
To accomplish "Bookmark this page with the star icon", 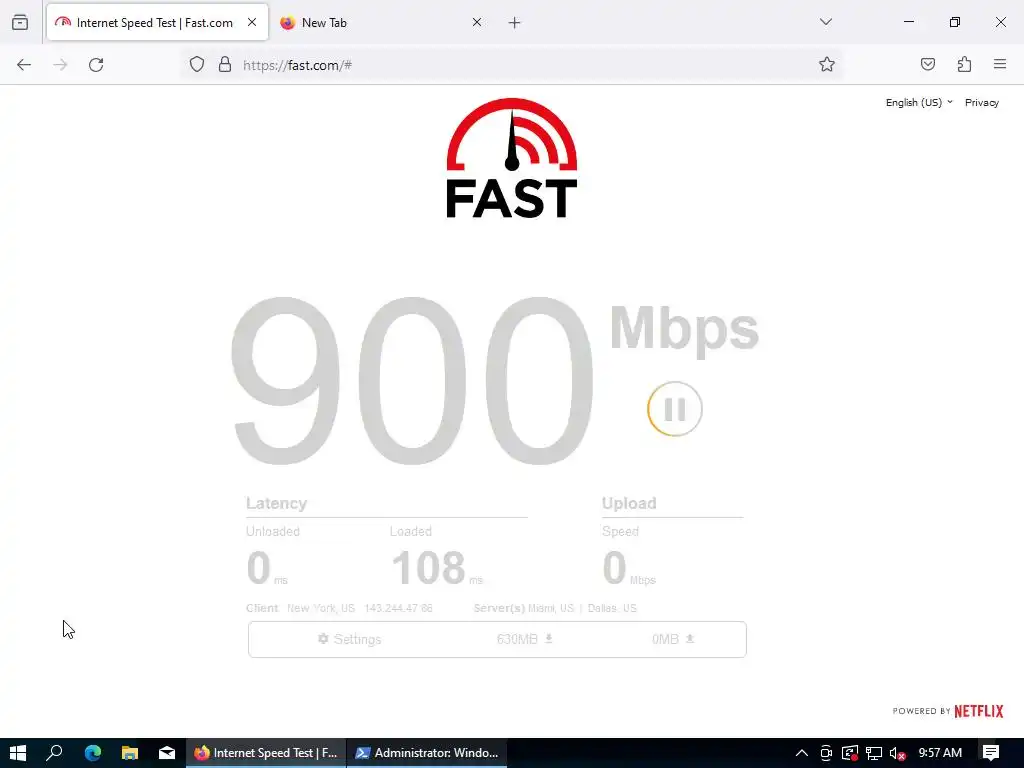I will (x=827, y=64).
